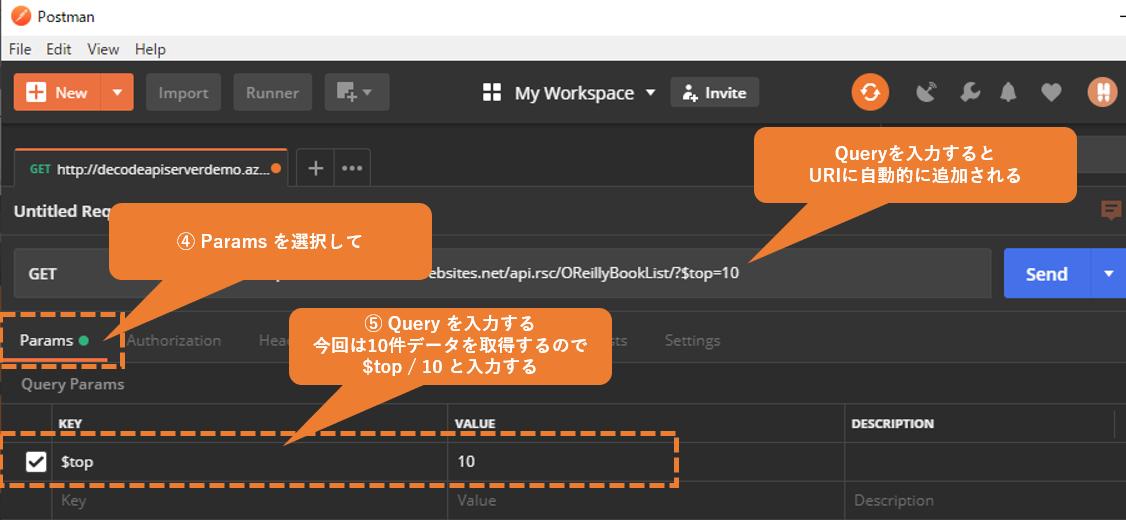This screenshot has width=1126, height=520.
Task: Click the empty Value placeholder field
Action: pyautogui.click(x=646, y=501)
